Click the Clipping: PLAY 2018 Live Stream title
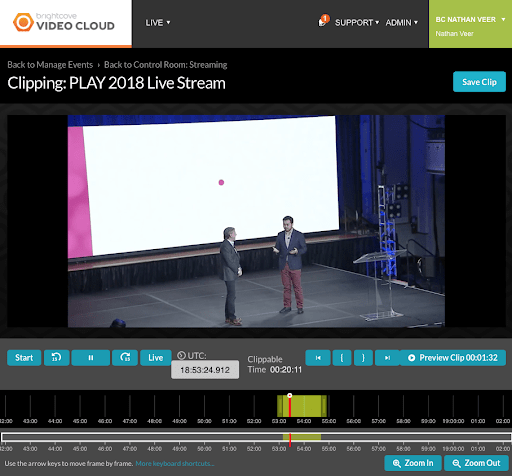The width and height of the screenshot is (512, 476). 116,83
